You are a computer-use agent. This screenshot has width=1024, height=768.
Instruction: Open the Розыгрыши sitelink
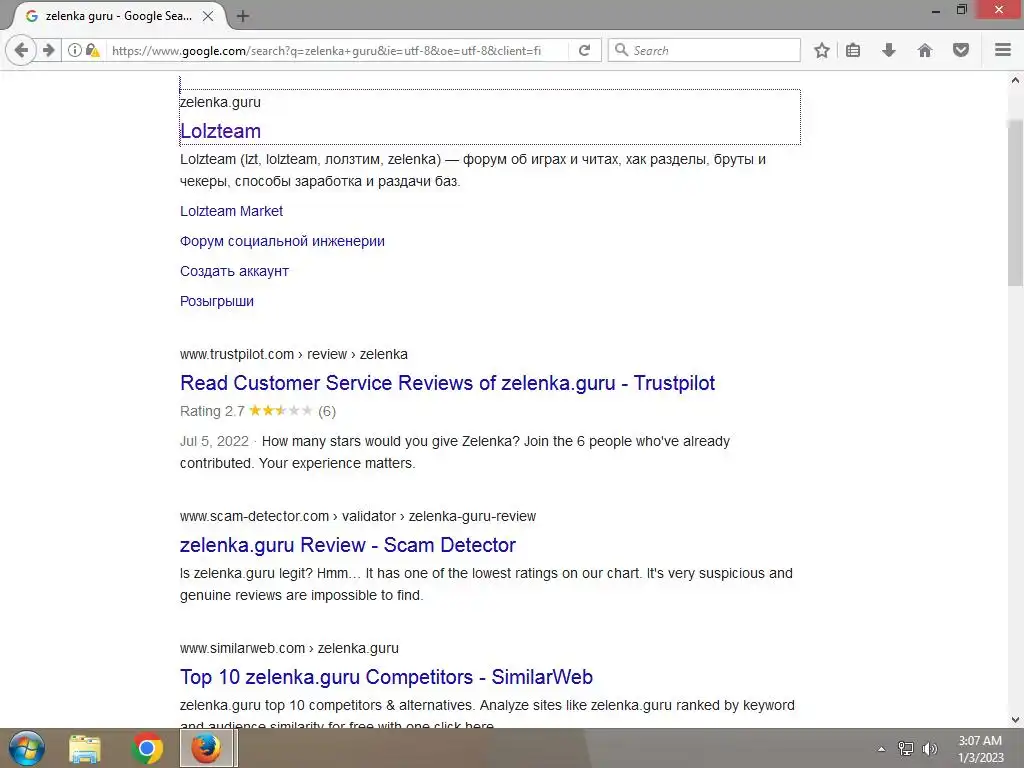[x=217, y=301]
